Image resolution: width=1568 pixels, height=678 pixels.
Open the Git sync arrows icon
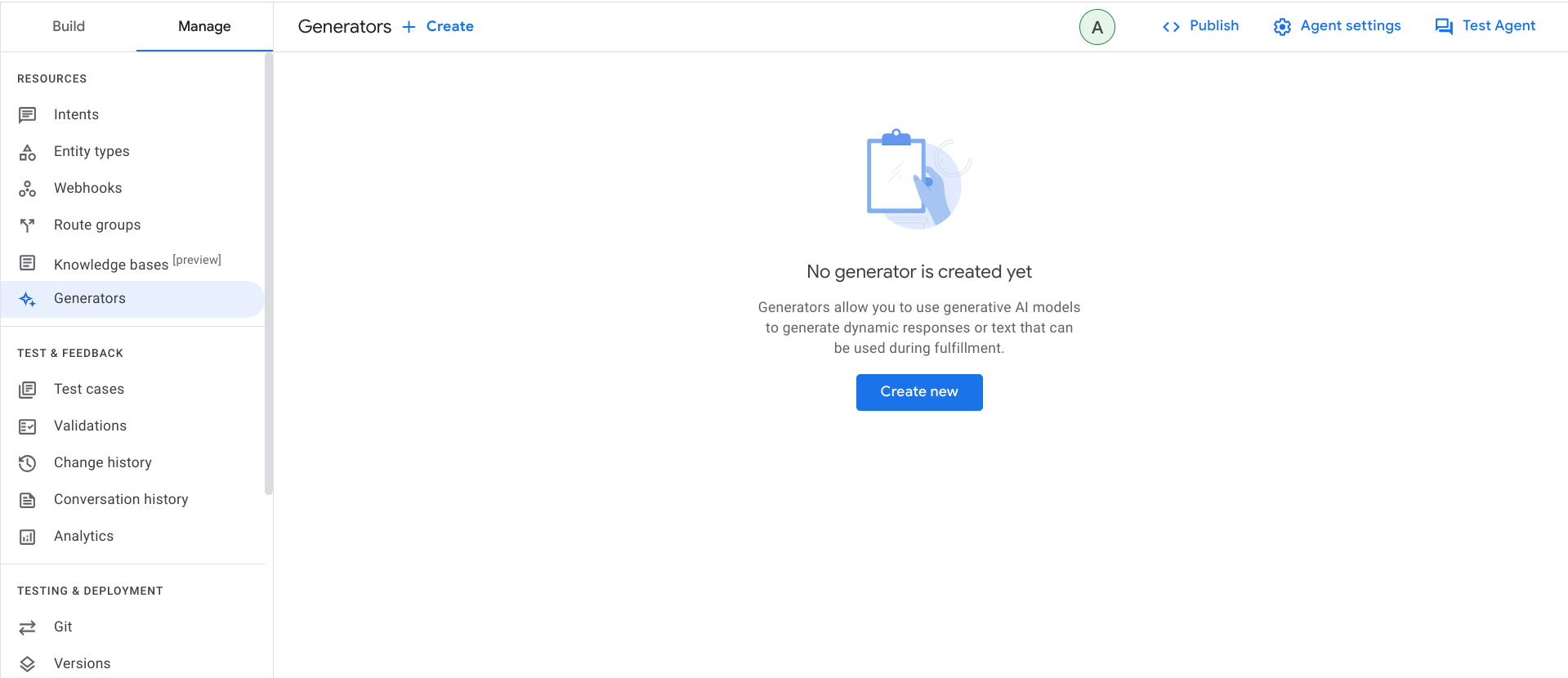click(27, 627)
